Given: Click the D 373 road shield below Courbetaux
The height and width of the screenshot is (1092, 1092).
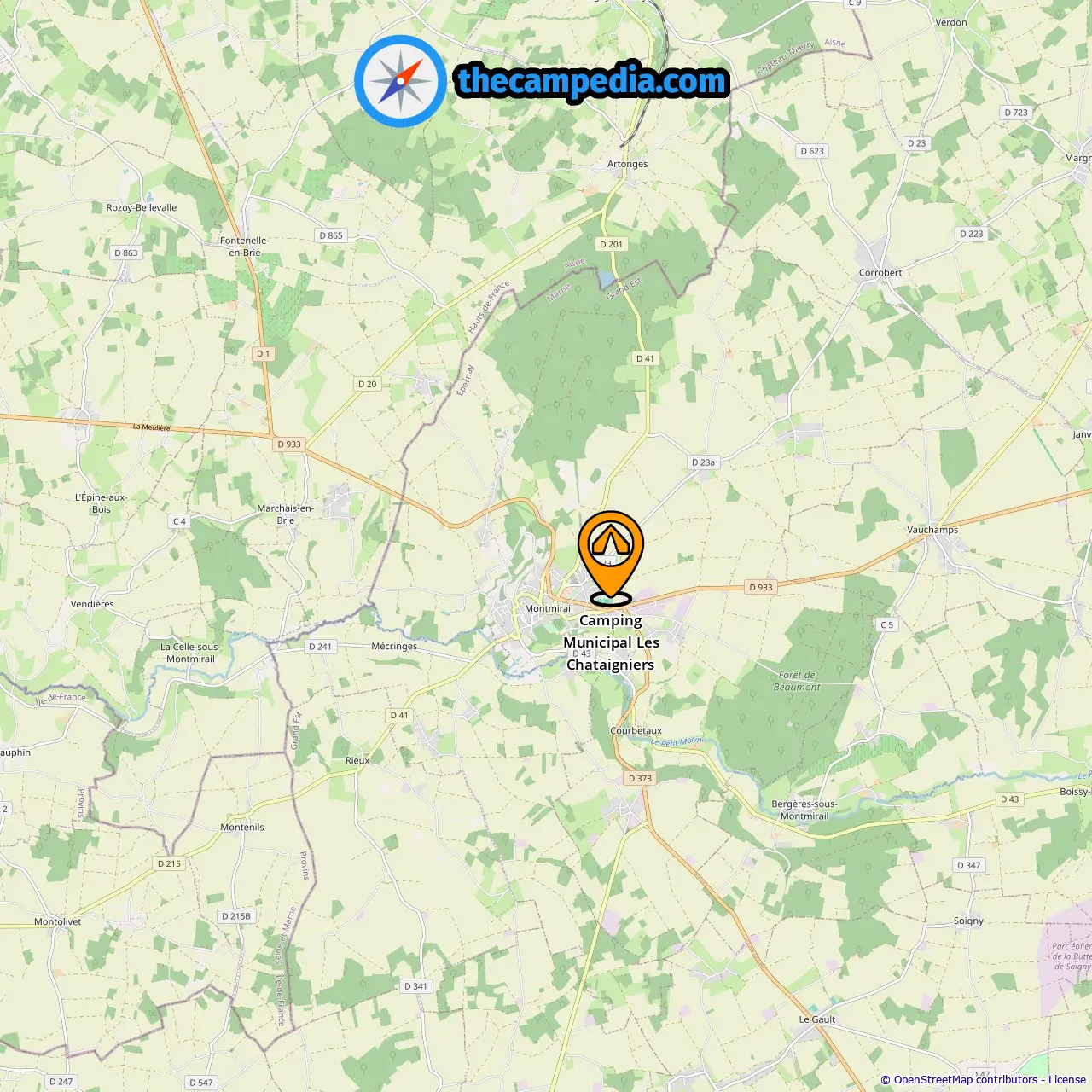Looking at the screenshot, I should coord(640,778).
